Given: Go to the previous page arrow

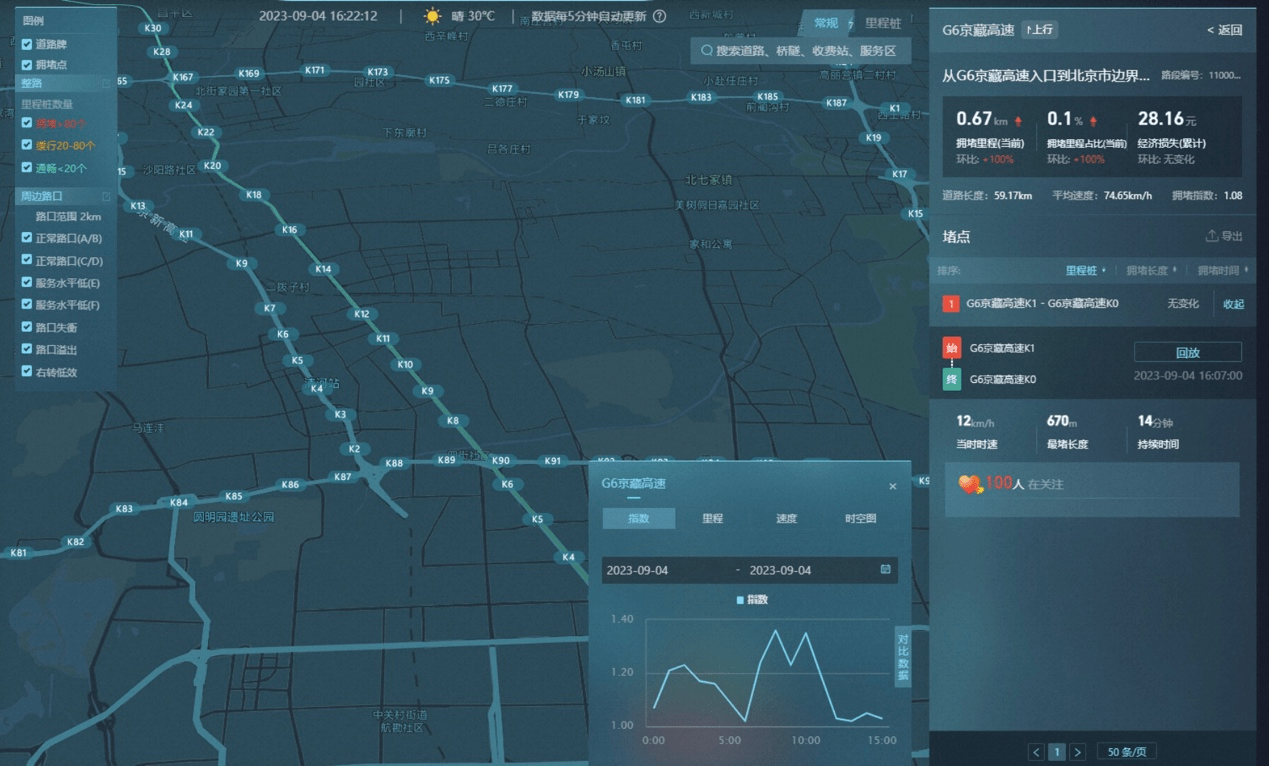Looking at the screenshot, I should click(1036, 752).
